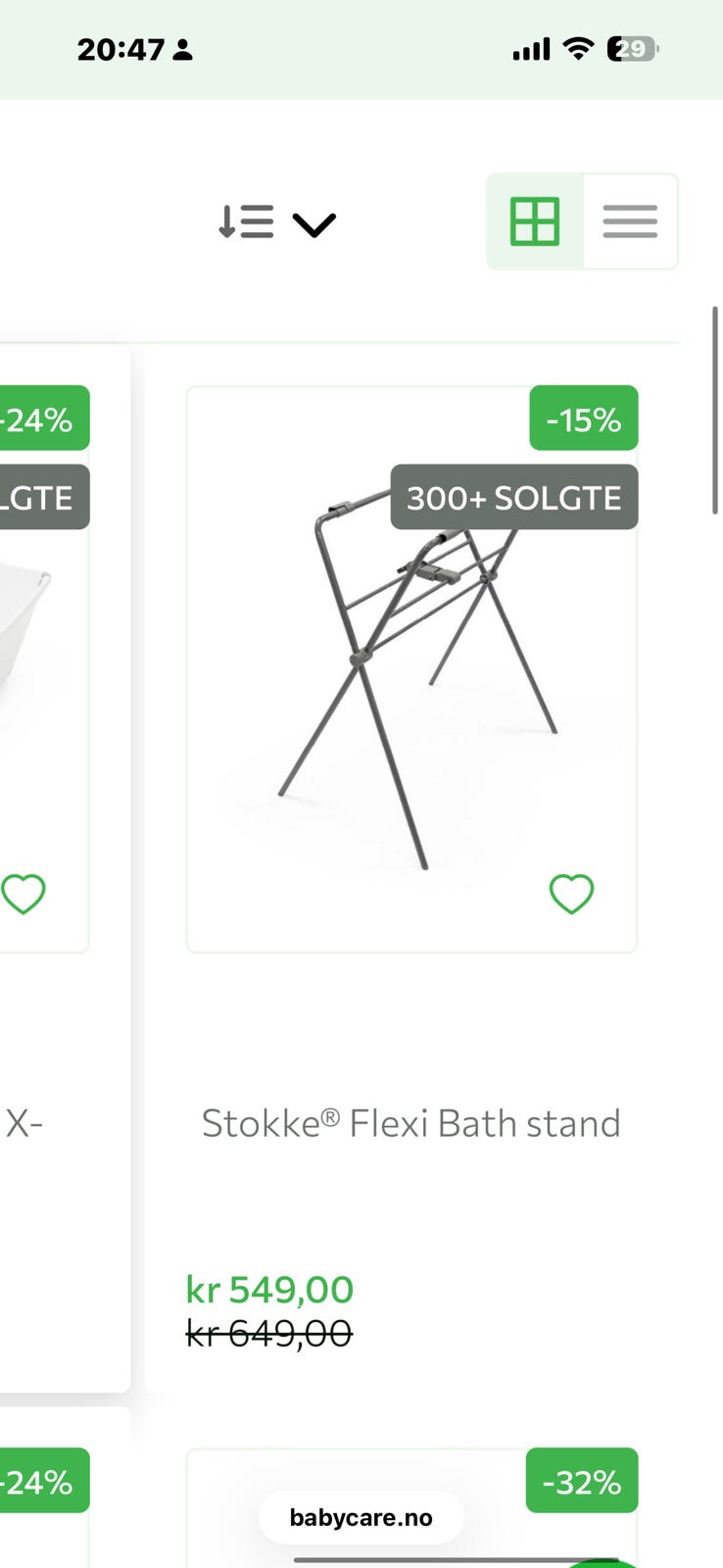Tap the Wi-Fi status icon

pyautogui.click(x=579, y=49)
